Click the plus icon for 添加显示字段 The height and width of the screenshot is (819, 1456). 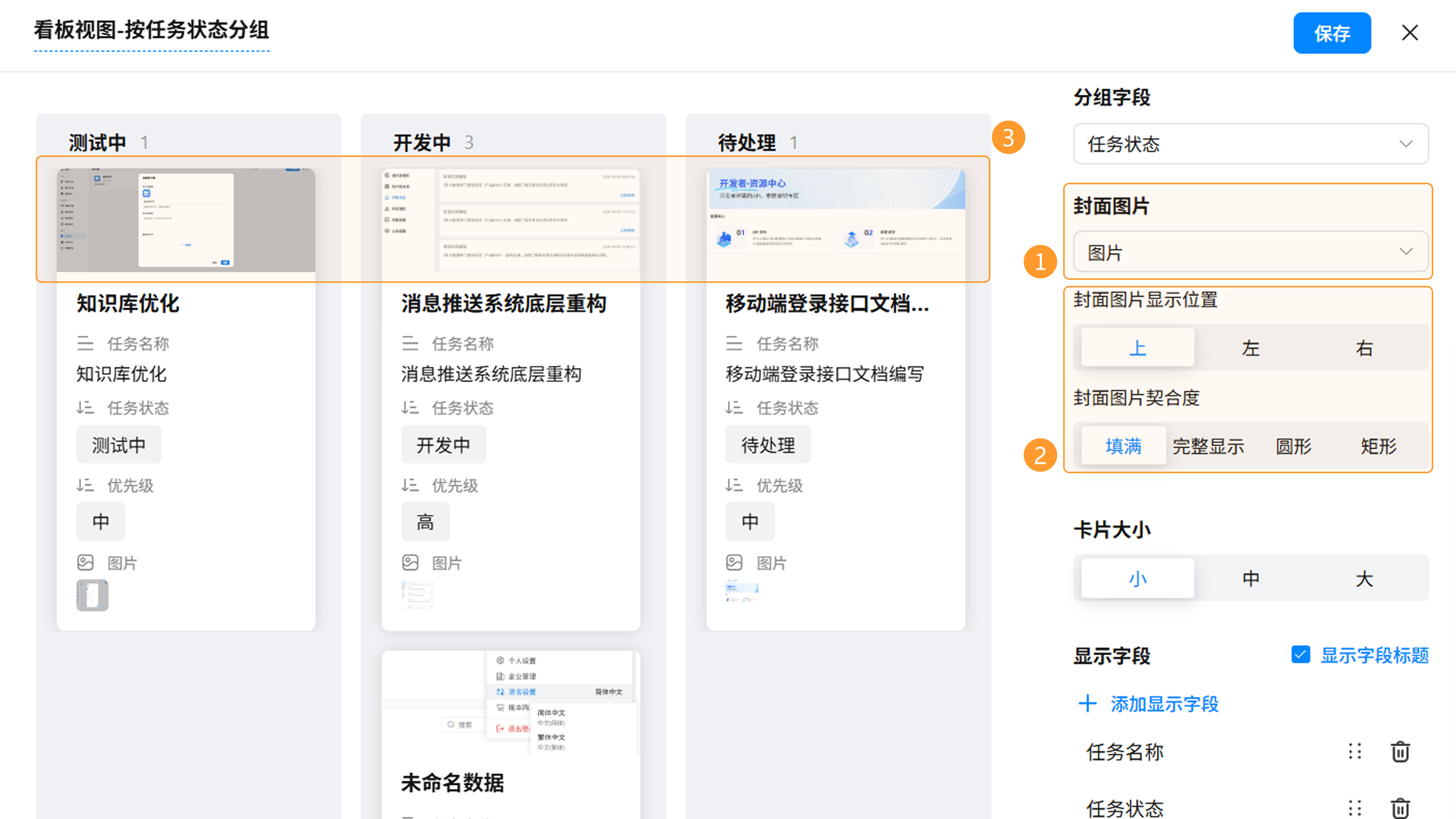(1087, 704)
